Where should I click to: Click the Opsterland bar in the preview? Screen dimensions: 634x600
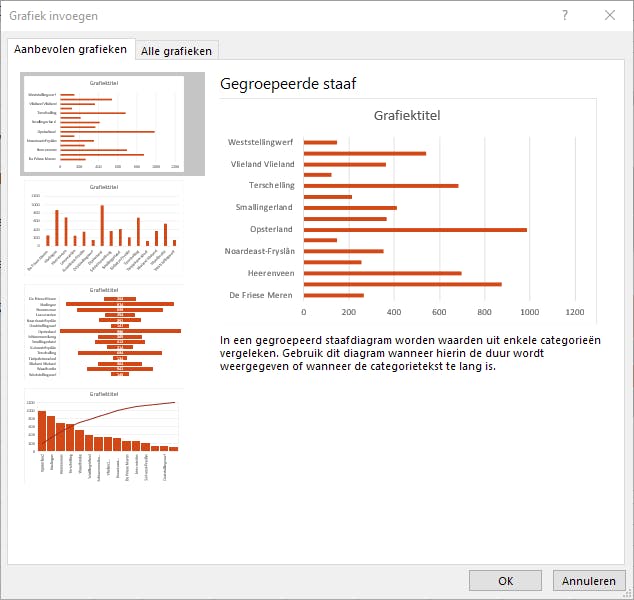415,230
